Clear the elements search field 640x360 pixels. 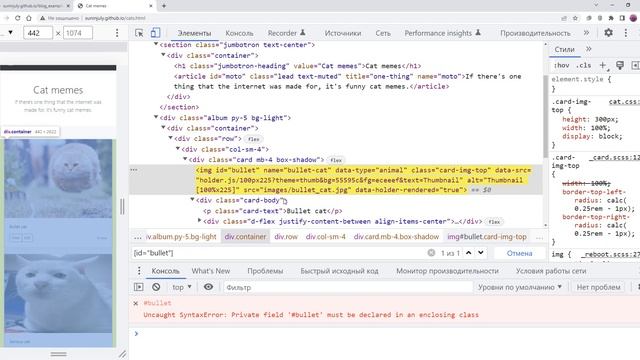(431, 253)
